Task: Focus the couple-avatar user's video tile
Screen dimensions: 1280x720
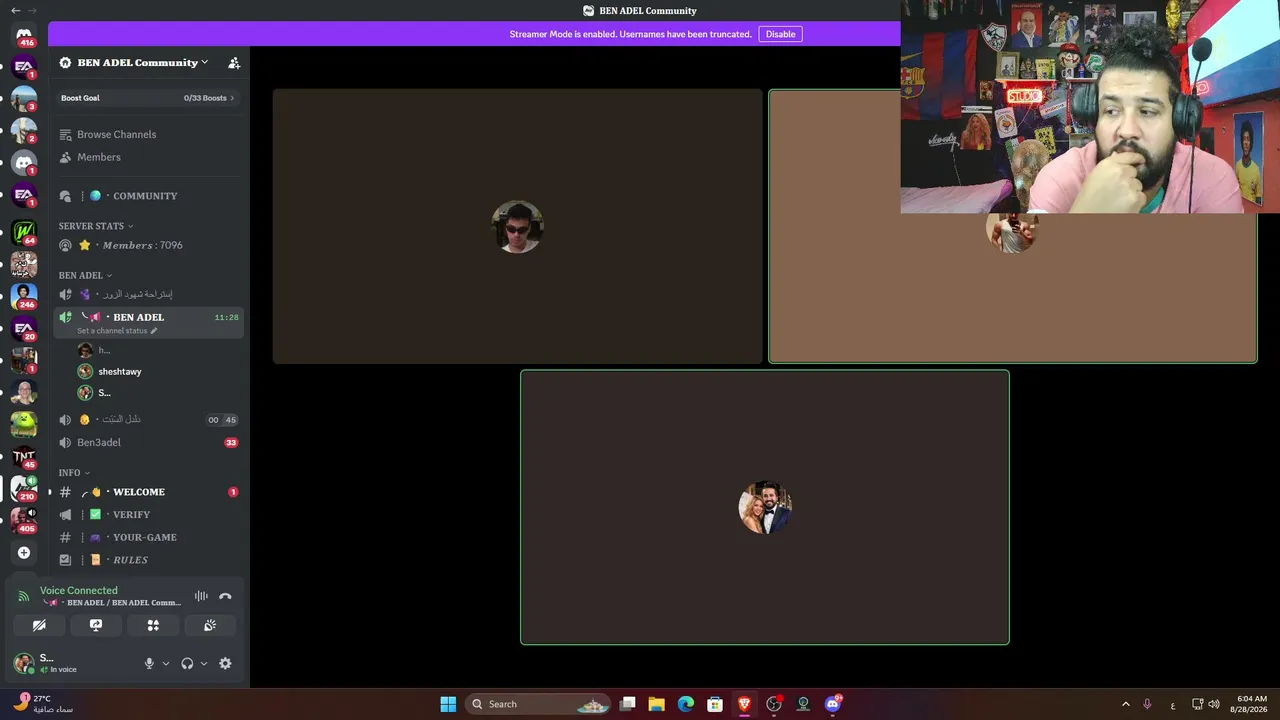Action: (765, 507)
